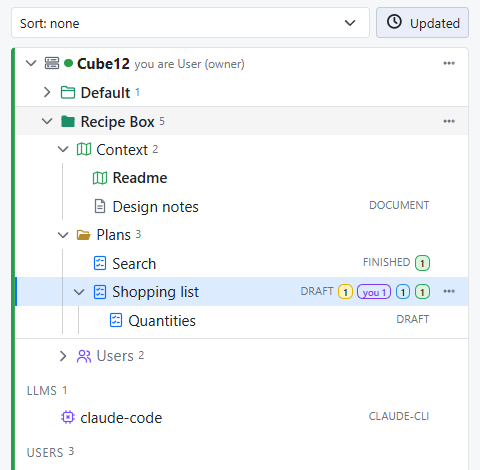
Task: Click the Shopping list checklist icon
Action: pyautogui.click(x=100, y=292)
